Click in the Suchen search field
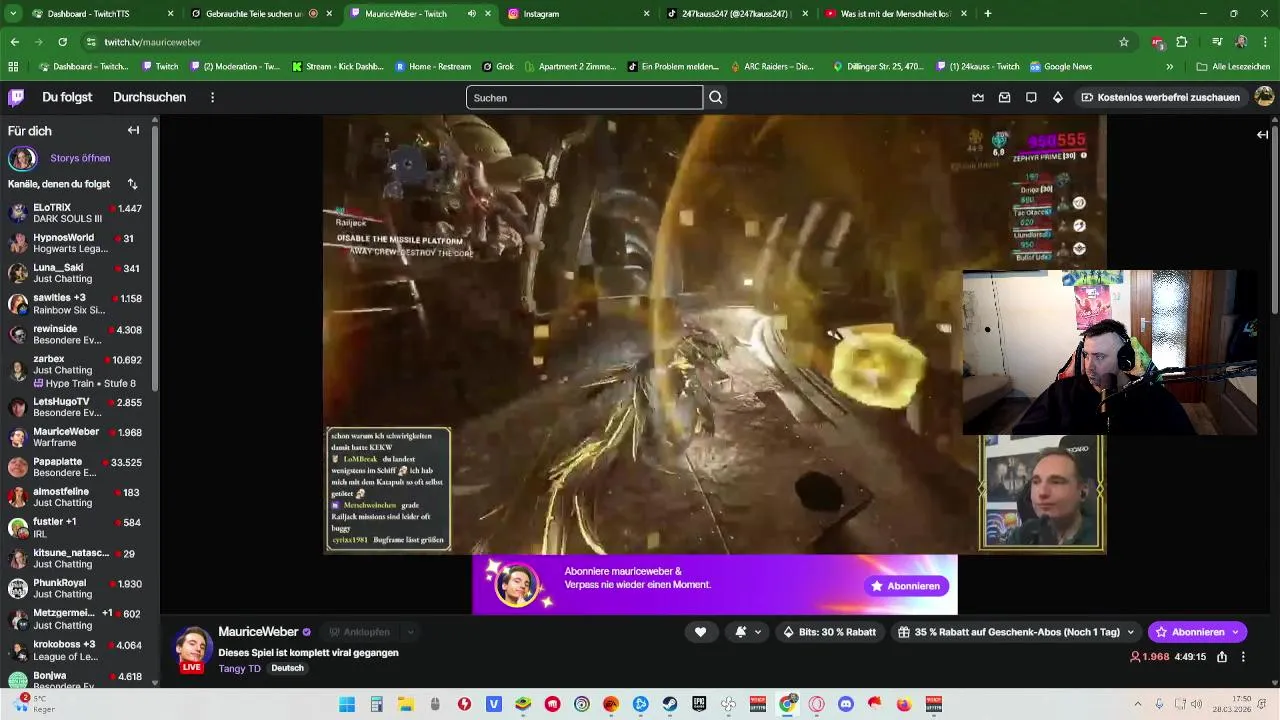1280x720 pixels. click(584, 97)
